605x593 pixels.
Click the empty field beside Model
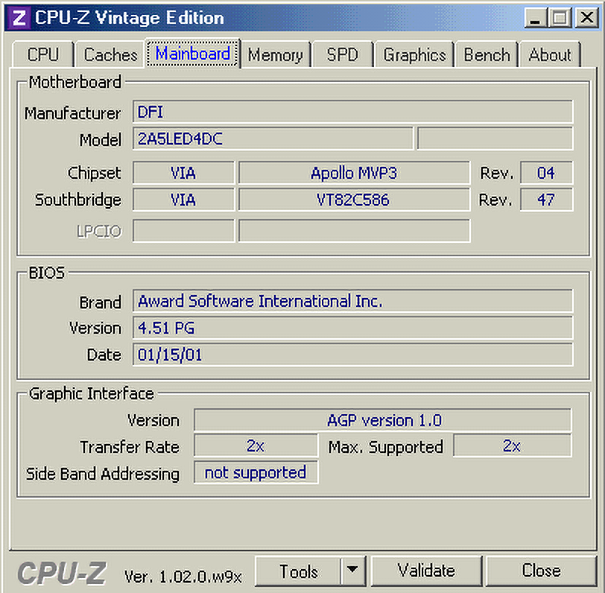pyautogui.click(x=495, y=139)
